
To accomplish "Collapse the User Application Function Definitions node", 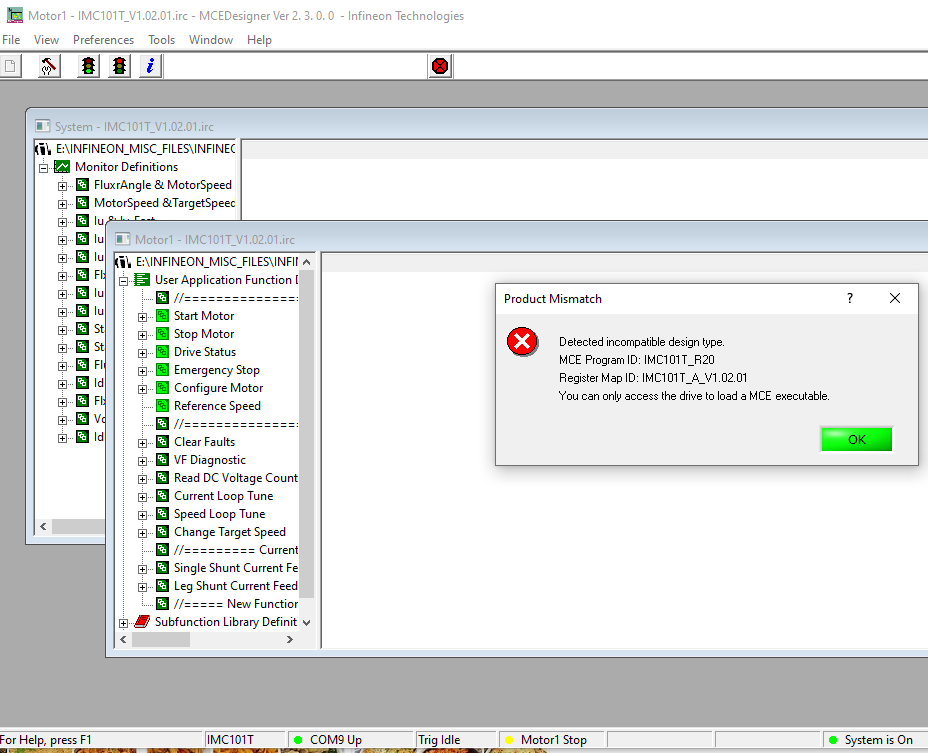I will point(124,279).
